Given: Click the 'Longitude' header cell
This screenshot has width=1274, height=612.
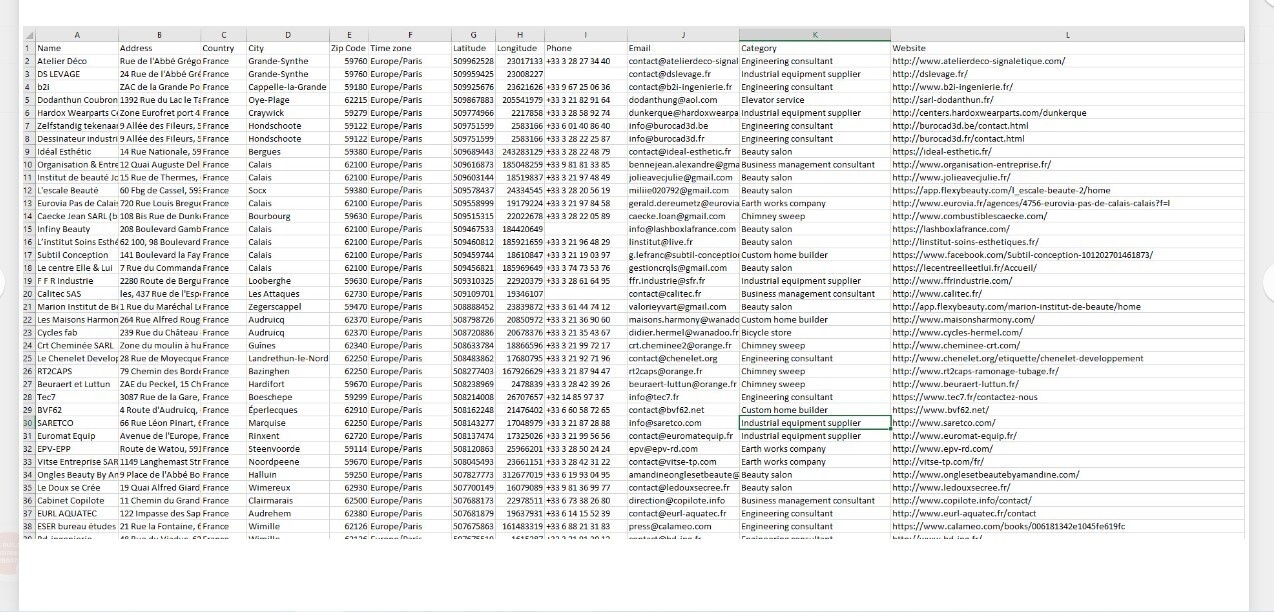Looking at the screenshot, I should [519, 48].
